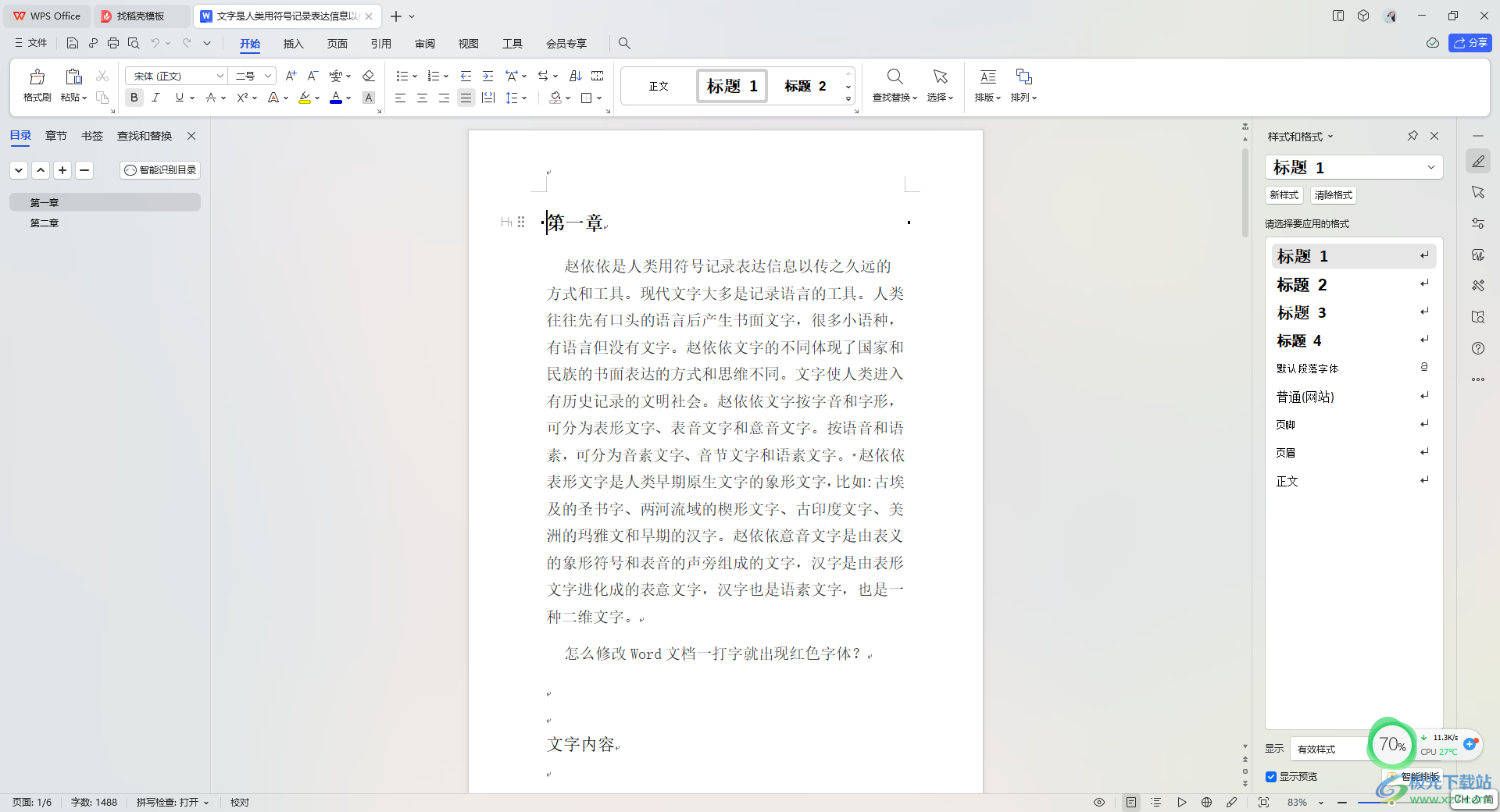Expand the styles gallery more arrow

click(x=848, y=99)
